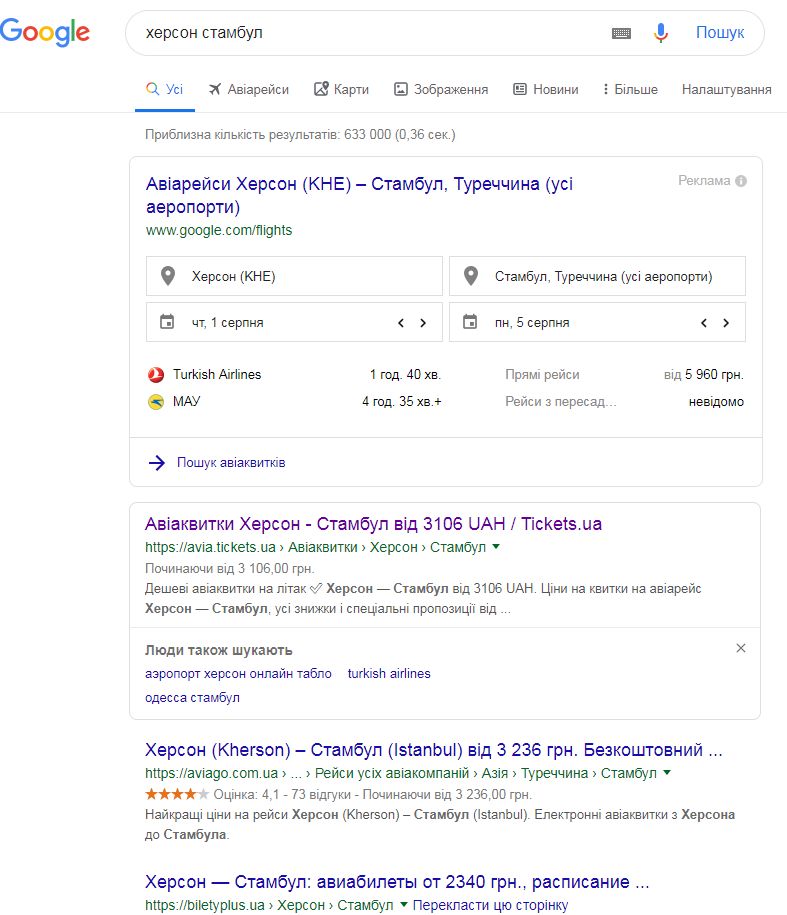Search аэропорт херсон онлайн табло suggestion
The height and width of the screenshot is (915, 787).
(238, 673)
